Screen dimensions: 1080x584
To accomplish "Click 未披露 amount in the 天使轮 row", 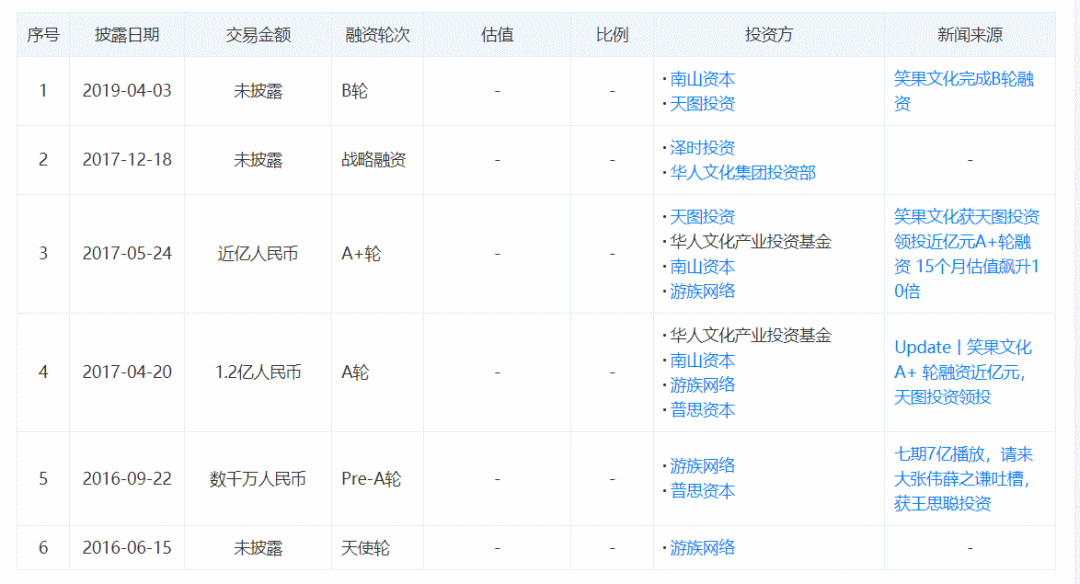I will pyautogui.click(x=258, y=548).
